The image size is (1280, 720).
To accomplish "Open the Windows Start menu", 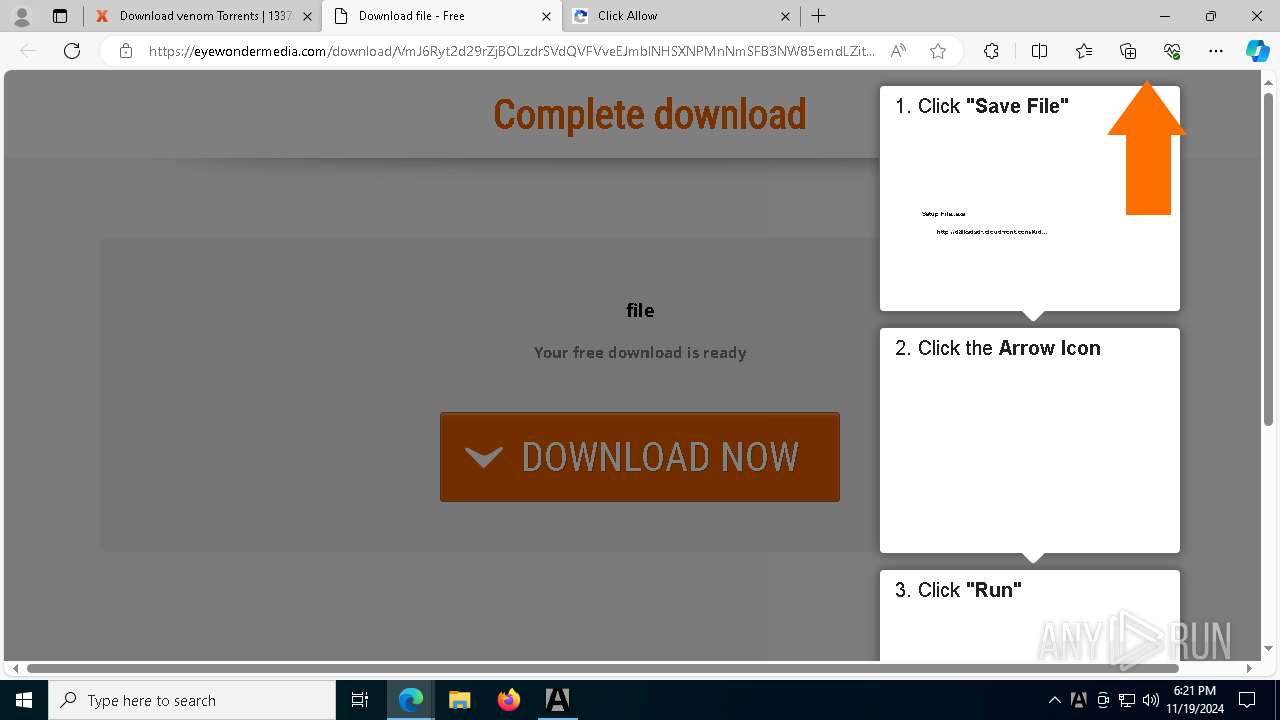I will 24,700.
